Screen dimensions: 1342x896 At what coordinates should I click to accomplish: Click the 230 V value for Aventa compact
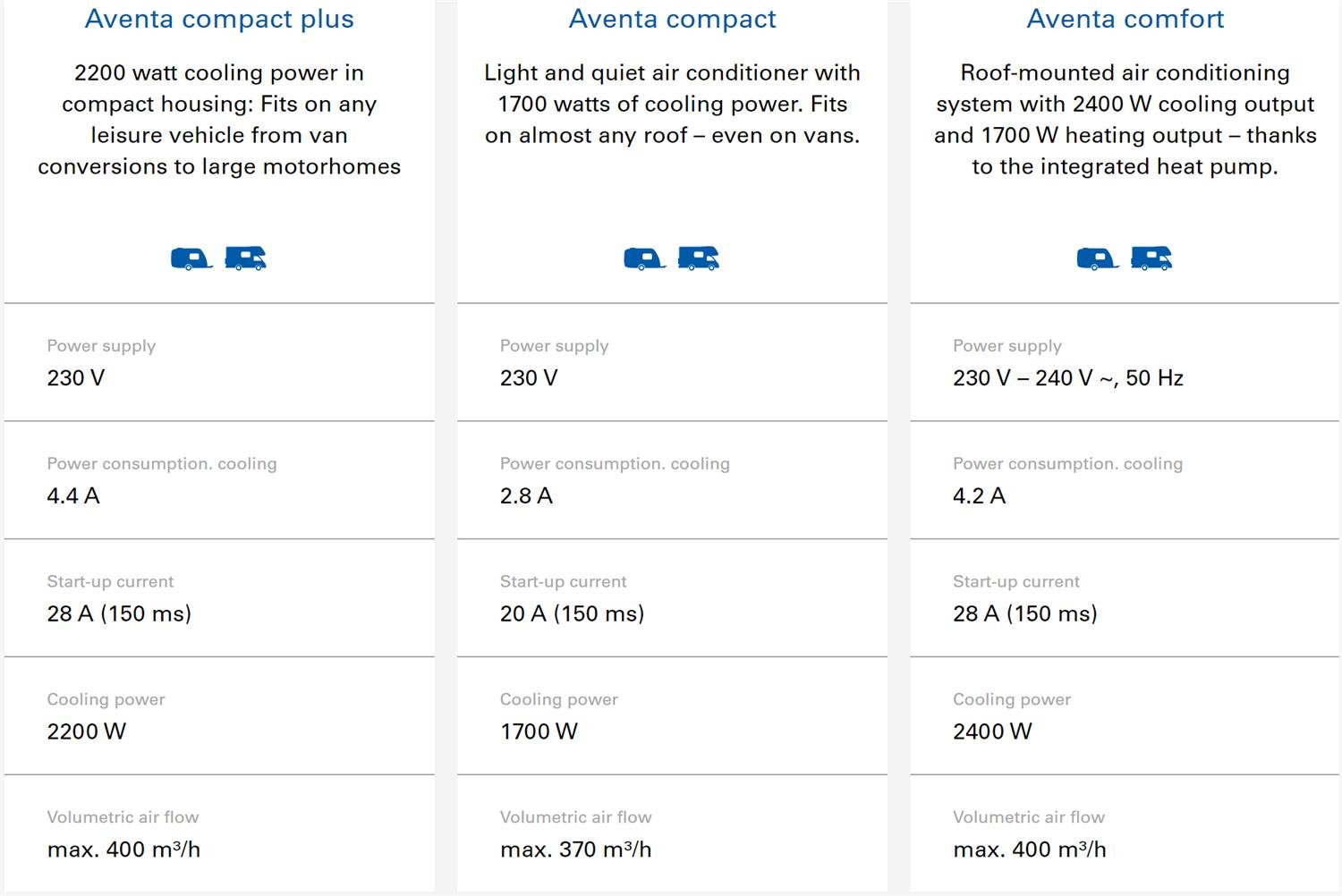(529, 378)
